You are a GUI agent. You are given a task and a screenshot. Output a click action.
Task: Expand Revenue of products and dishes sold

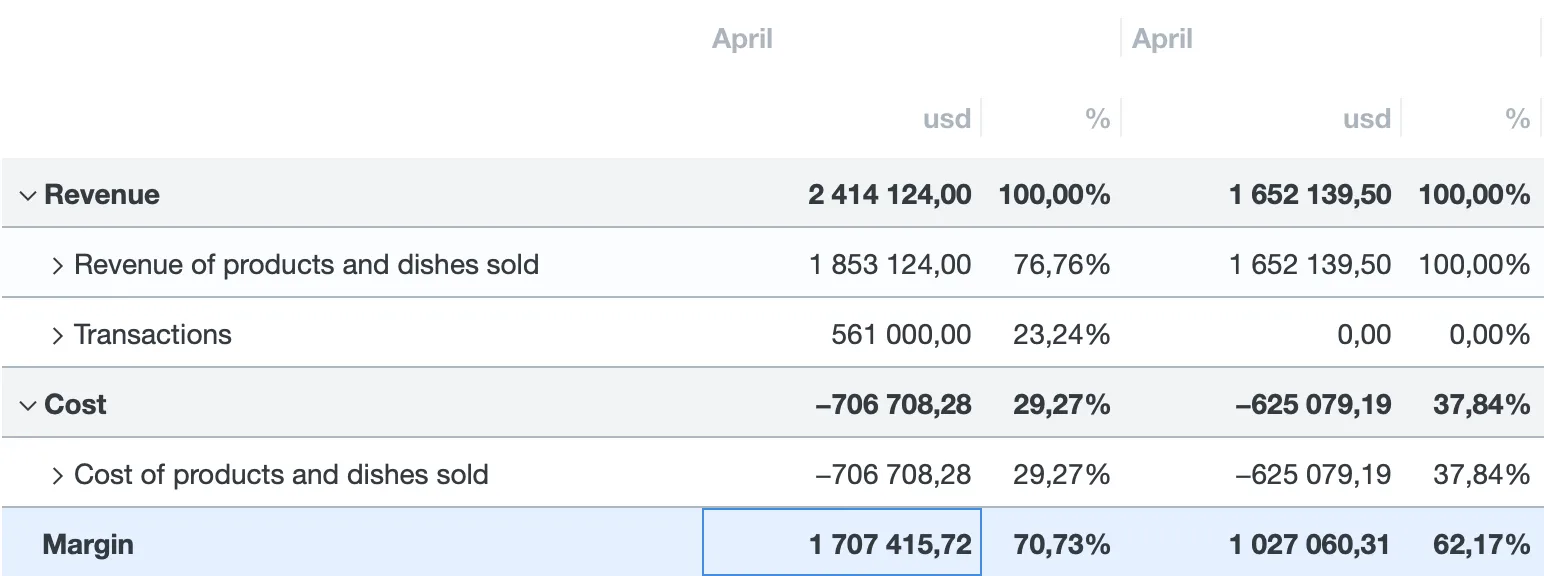[58, 265]
